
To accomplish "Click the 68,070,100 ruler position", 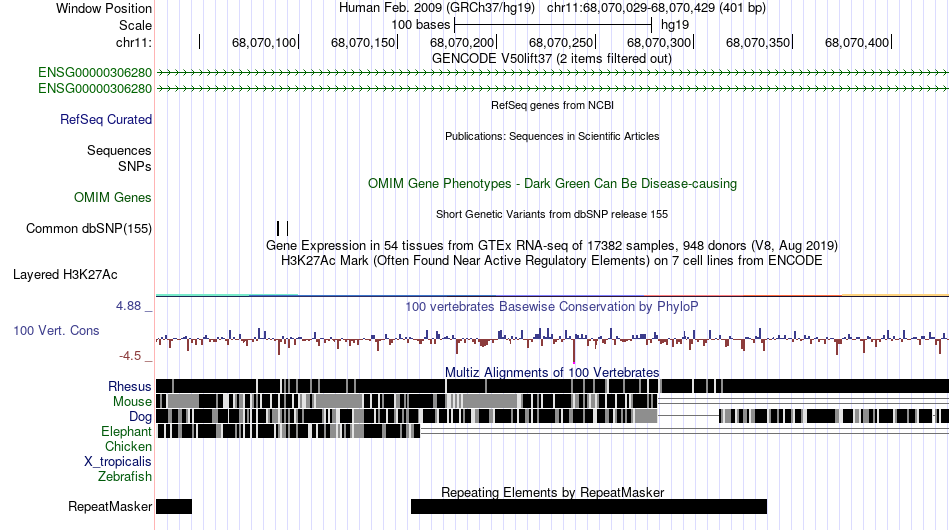I will (264, 42).
